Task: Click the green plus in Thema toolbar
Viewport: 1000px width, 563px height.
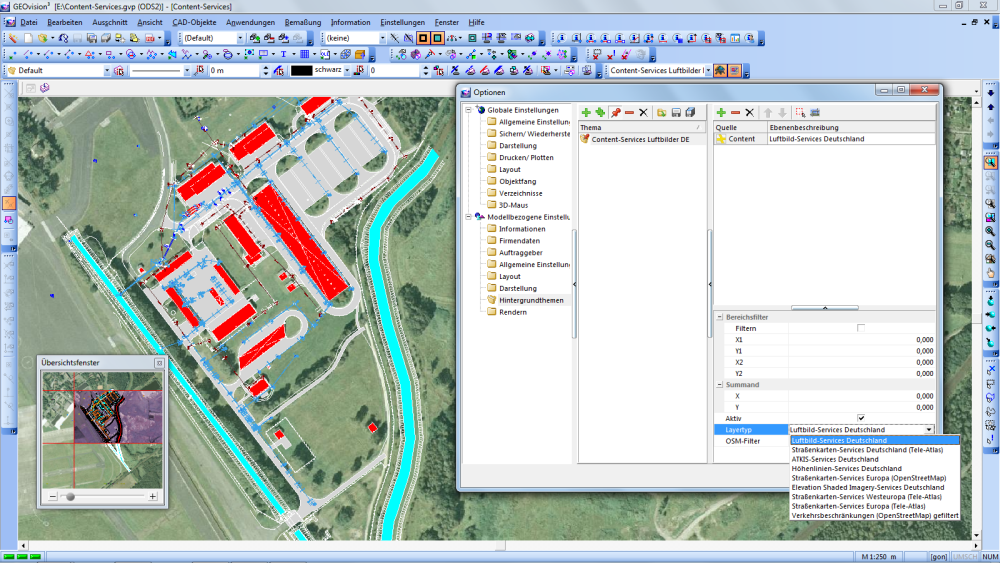Action: [x=586, y=113]
